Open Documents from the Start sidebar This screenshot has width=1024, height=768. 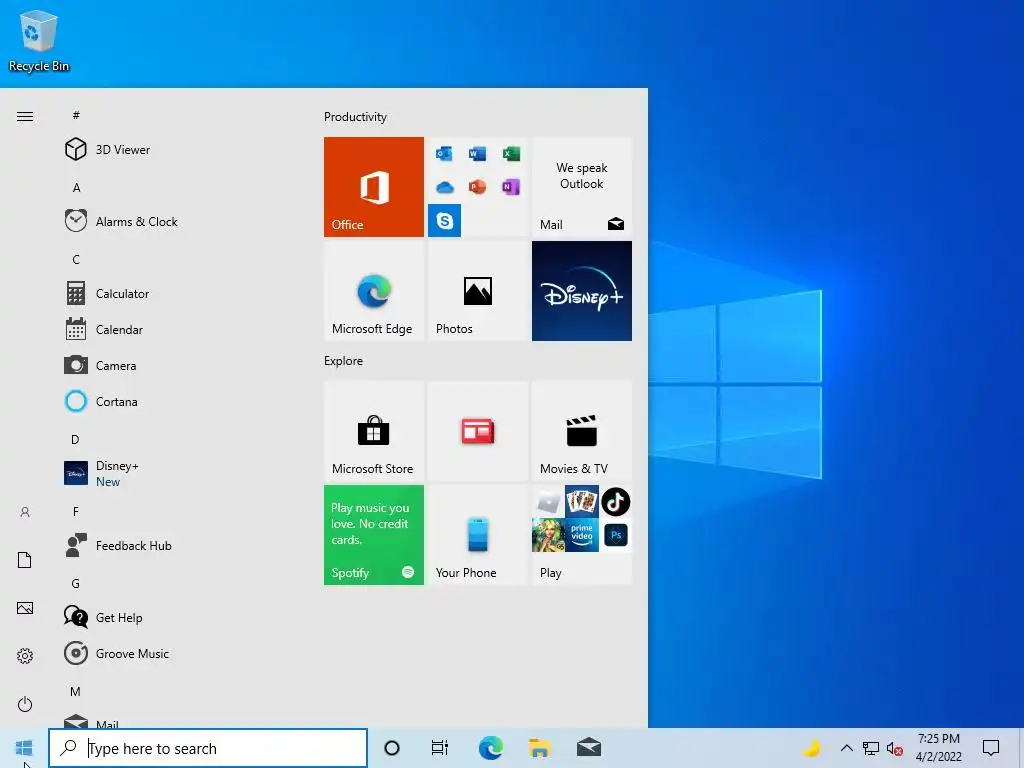pyautogui.click(x=25, y=560)
